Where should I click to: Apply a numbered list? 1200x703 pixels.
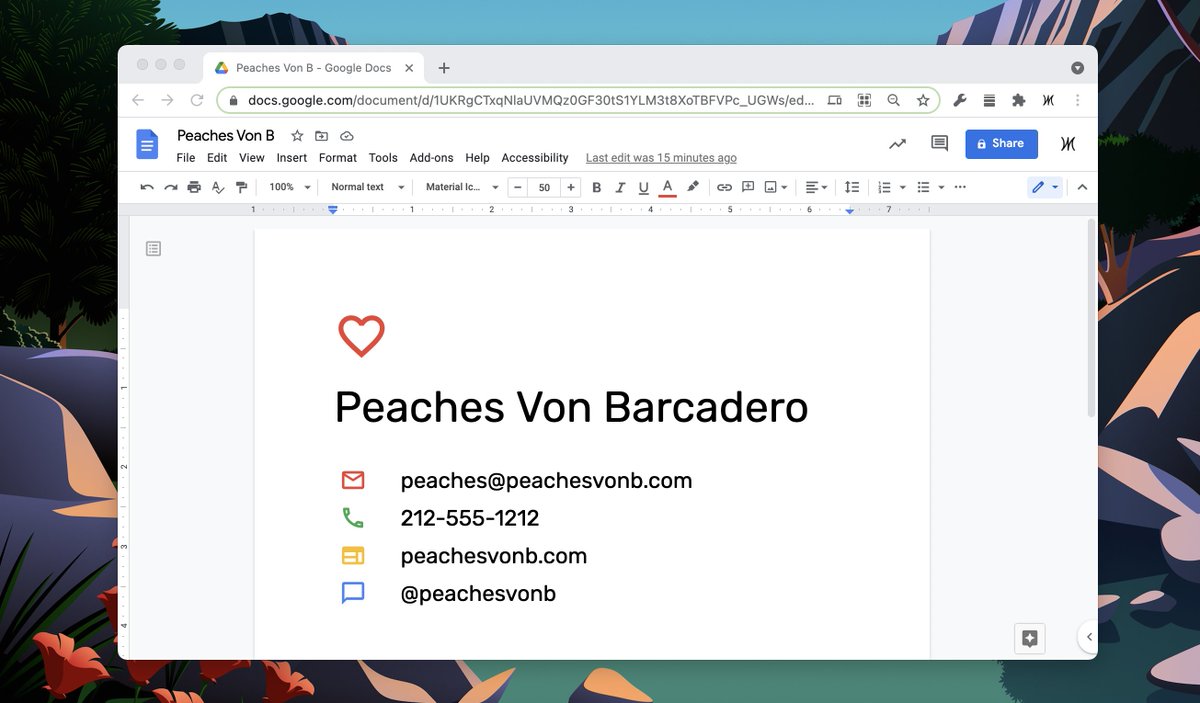pos(884,187)
